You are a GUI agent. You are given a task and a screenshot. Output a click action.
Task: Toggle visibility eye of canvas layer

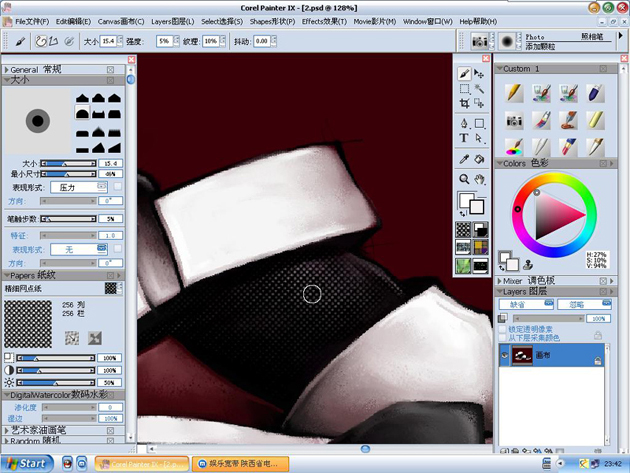tap(505, 355)
